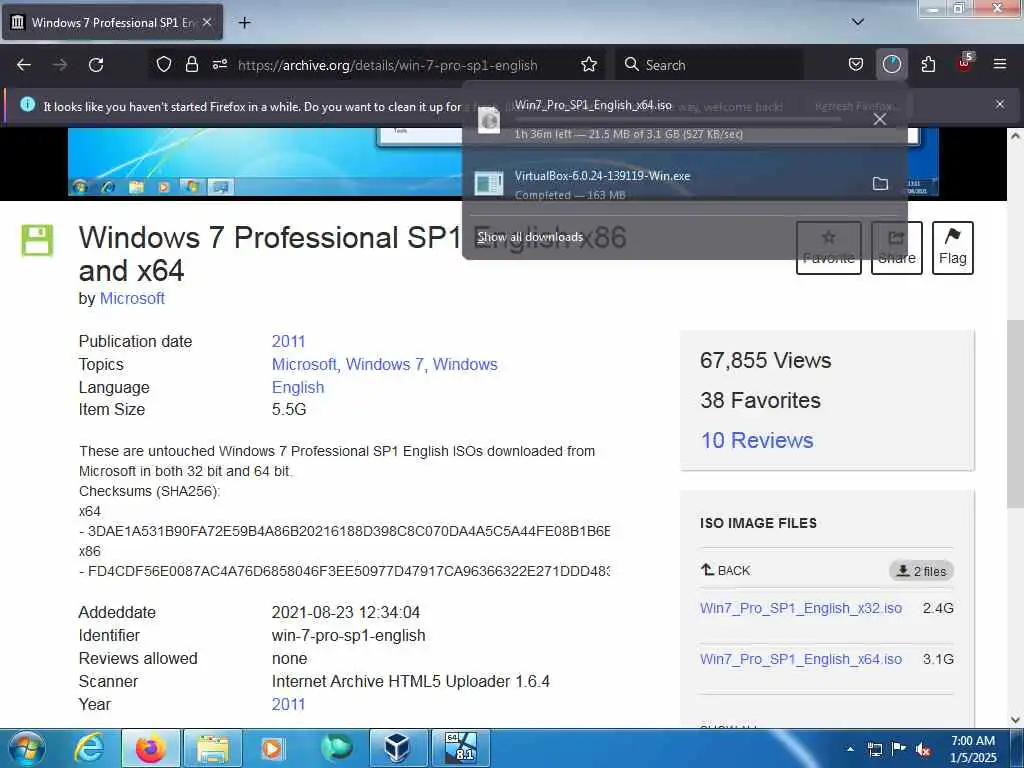Screen dimensions: 1024x768
Task: Go BACK in ISO image files list
Action: [726, 570]
